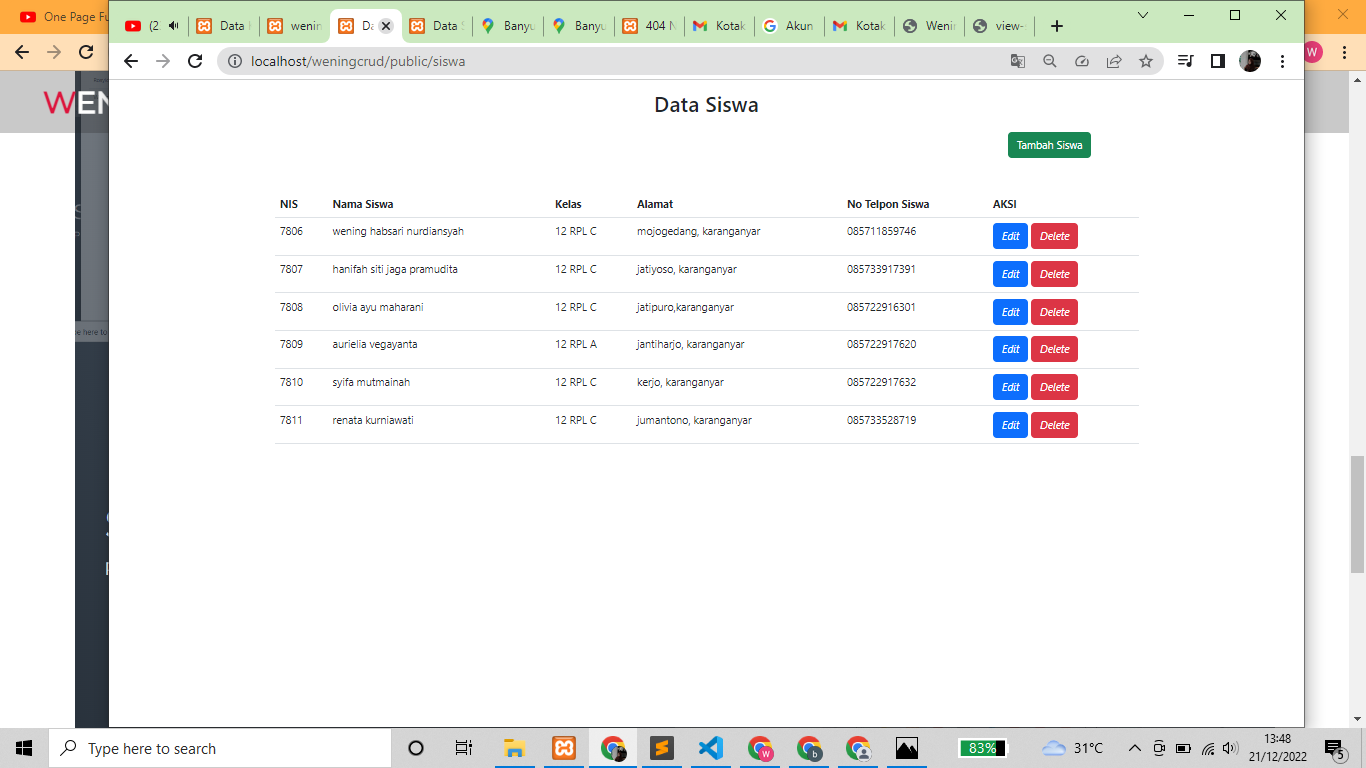Bookmark this page with the star icon
1366x768 pixels.
1146,61
